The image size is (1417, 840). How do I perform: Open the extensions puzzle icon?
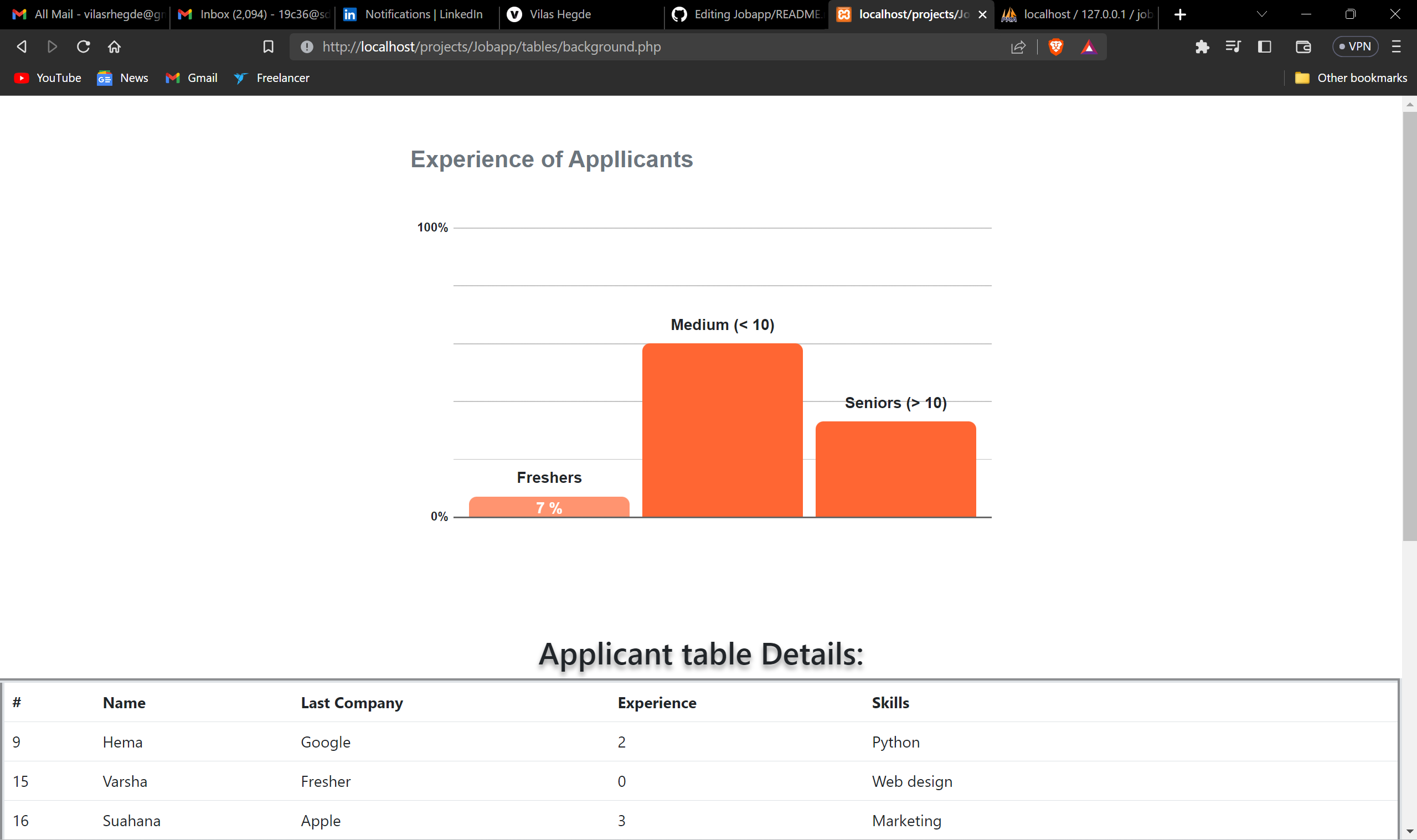1202,47
